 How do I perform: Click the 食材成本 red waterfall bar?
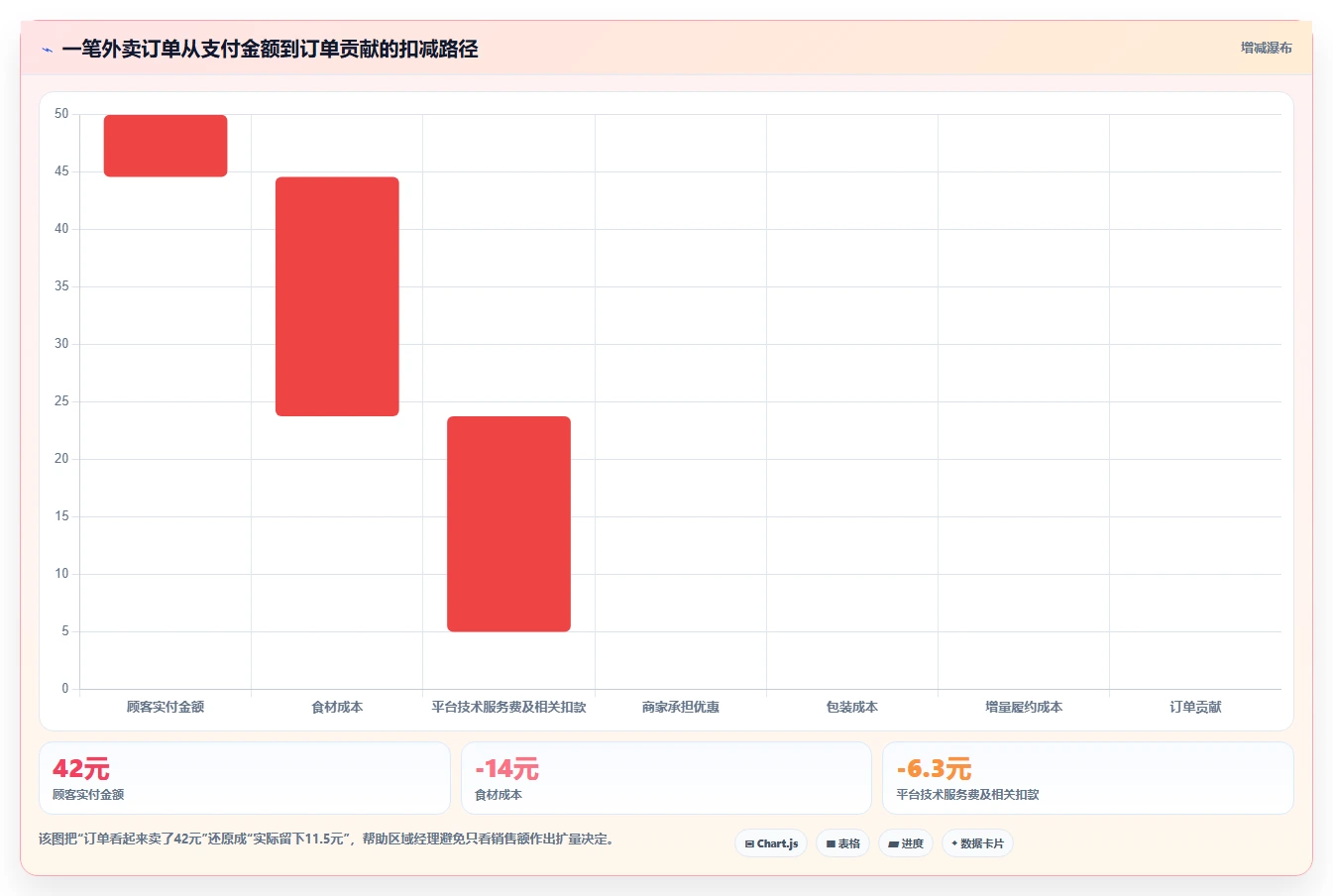click(x=337, y=296)
